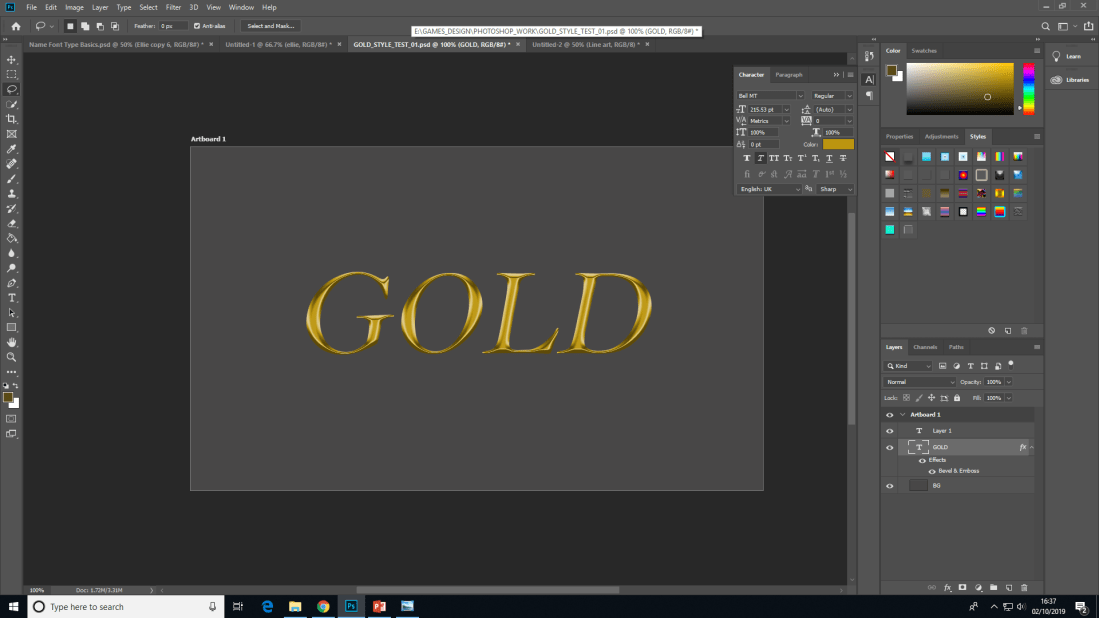Activate the Zoom tool in toolbar
1099x618 pixels.
coord(12,356)
